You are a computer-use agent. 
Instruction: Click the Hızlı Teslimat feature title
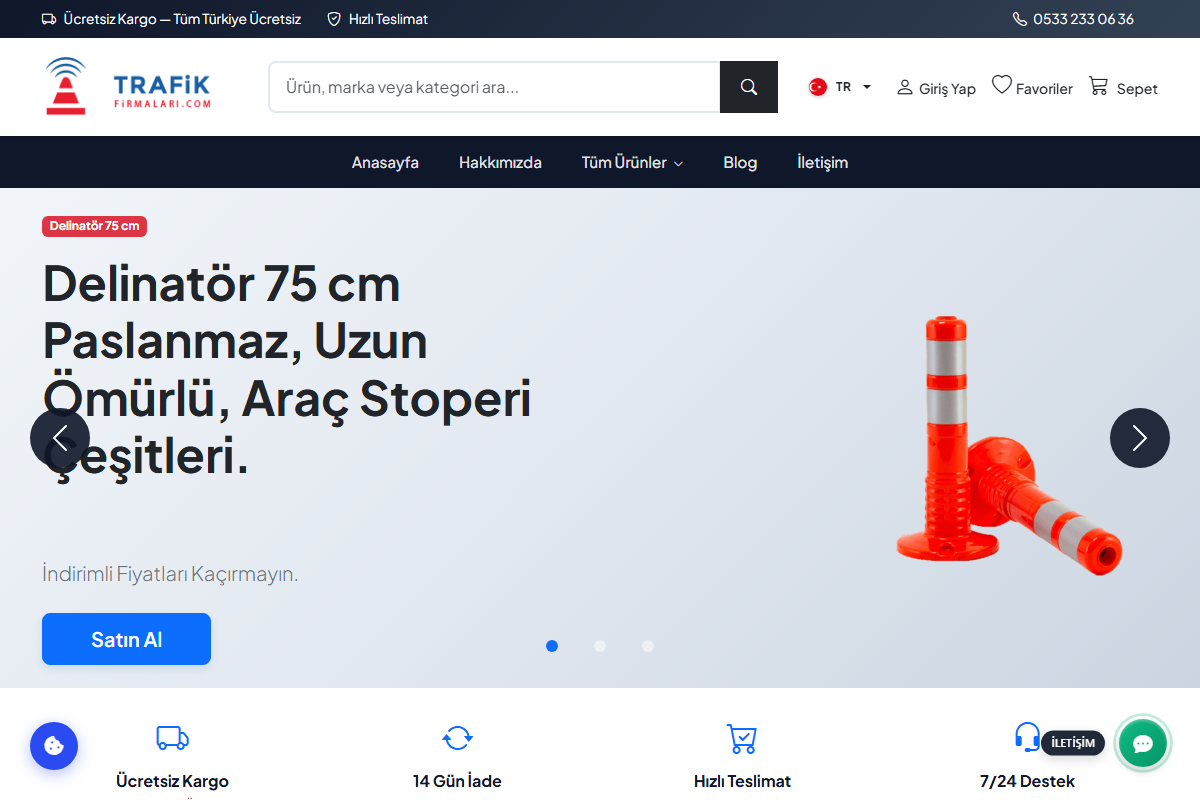coord(742,781)
